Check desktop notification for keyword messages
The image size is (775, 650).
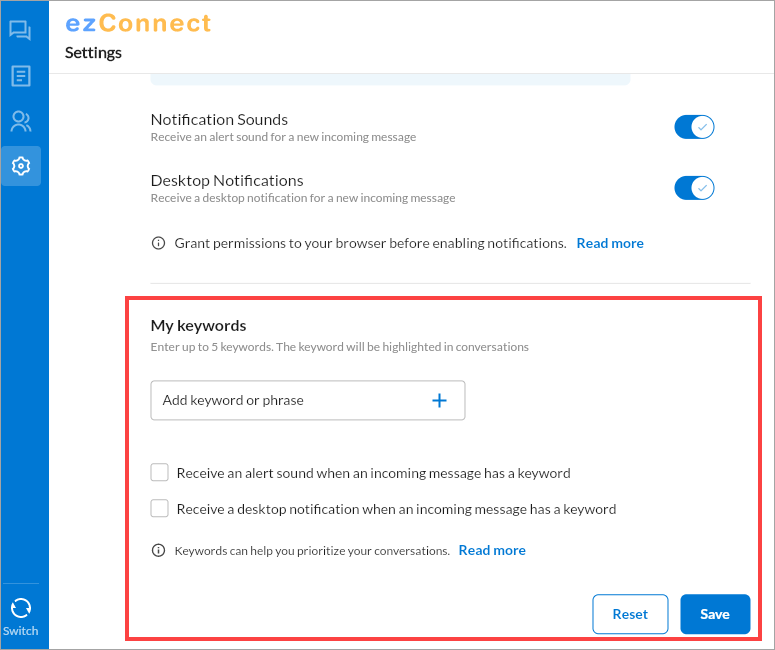160,508
